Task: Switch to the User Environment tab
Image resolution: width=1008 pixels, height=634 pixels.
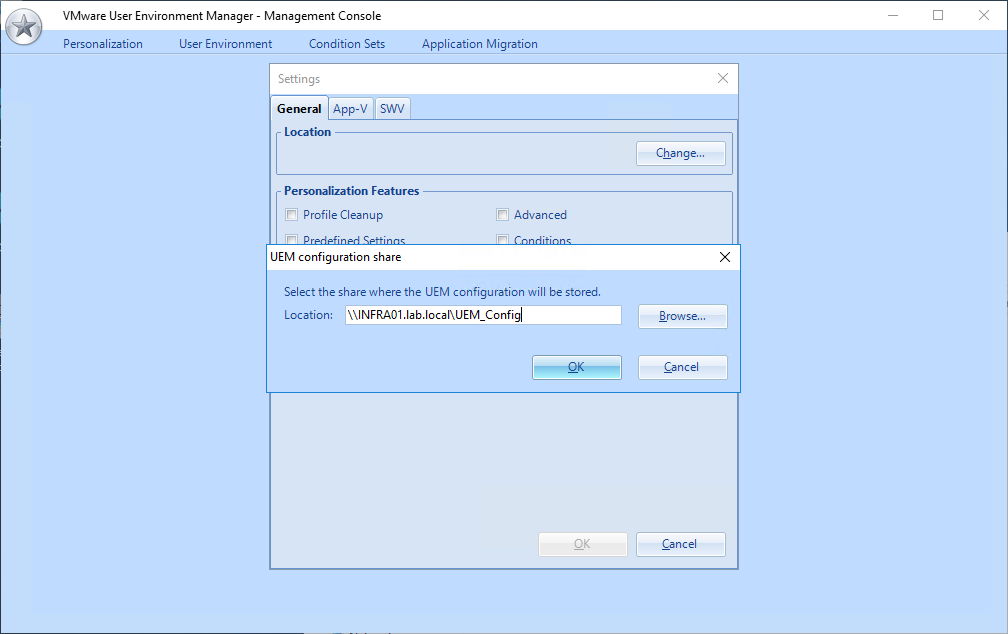Action: point(225,44)
